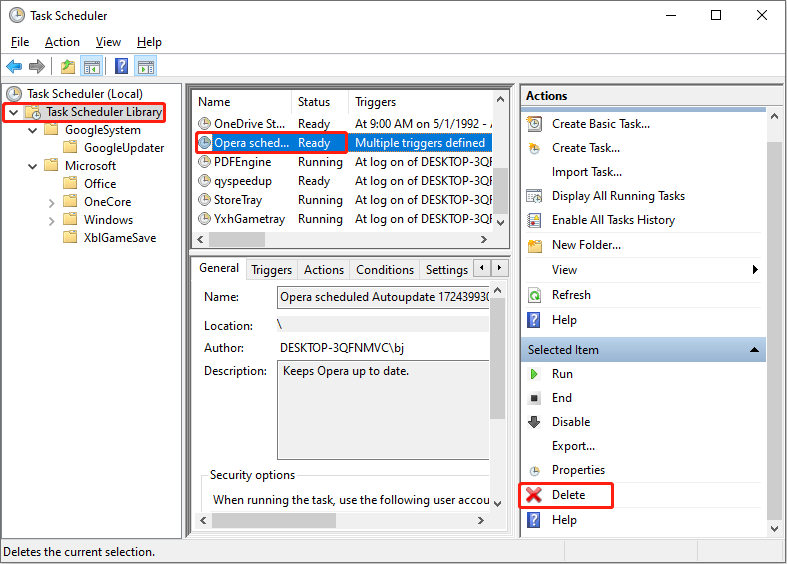Click the task list vertical scrollbar down arrow
The image size is (787, 564).
[x=500, y=222]
